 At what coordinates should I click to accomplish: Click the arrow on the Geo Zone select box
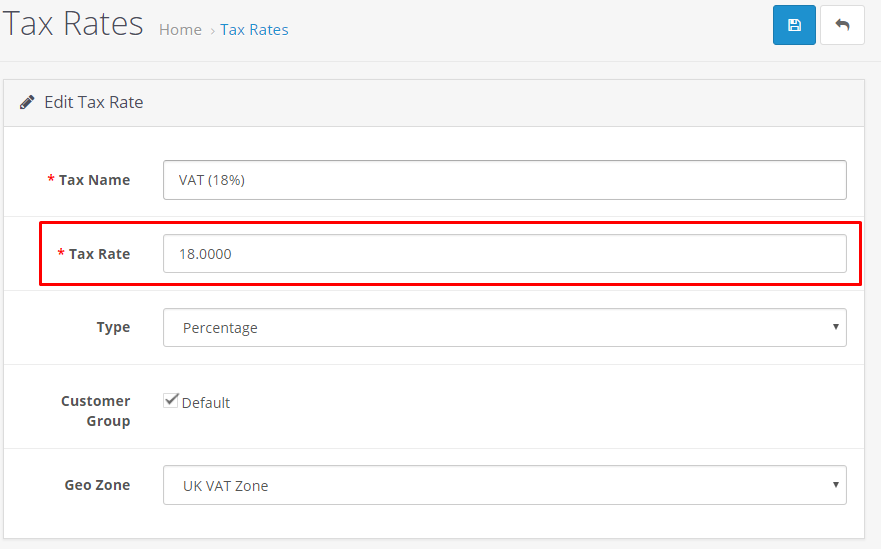click(835, 484)
